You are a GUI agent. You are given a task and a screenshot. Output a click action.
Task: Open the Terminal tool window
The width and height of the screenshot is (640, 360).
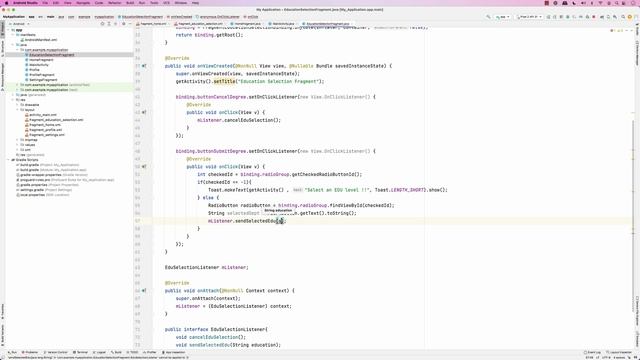pos(80,352)
